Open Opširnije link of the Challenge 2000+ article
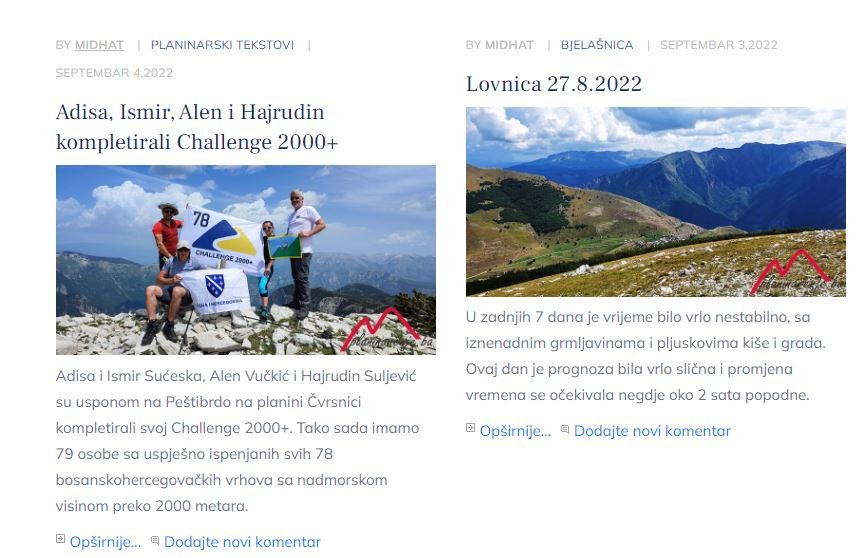Image resolution: width=863 pixels, height=558 pixels. [105, 542]
